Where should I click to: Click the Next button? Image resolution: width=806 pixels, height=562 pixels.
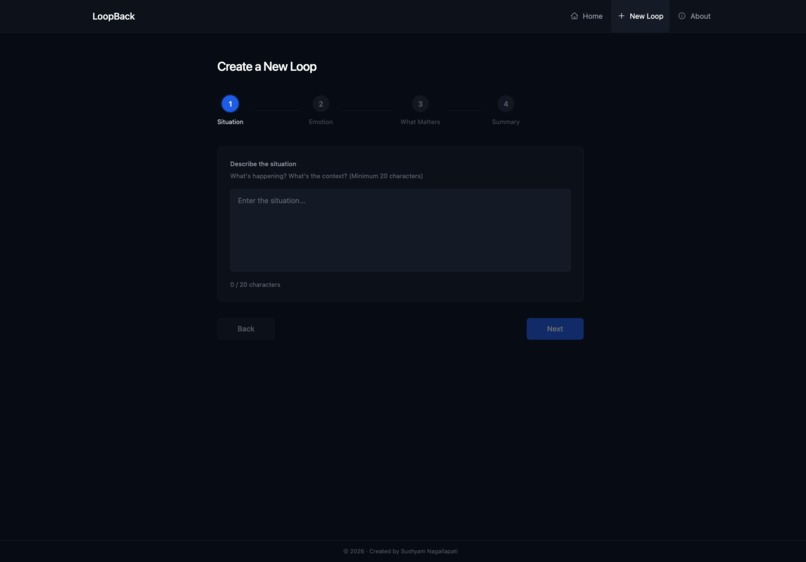pyautogui.click(x=555, y=329)
